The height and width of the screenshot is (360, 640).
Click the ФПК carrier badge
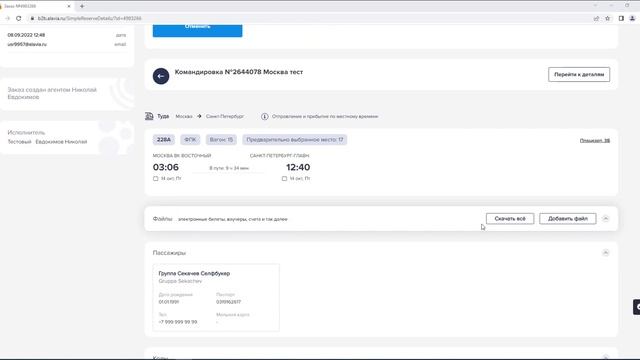click(x=190, y=140)
